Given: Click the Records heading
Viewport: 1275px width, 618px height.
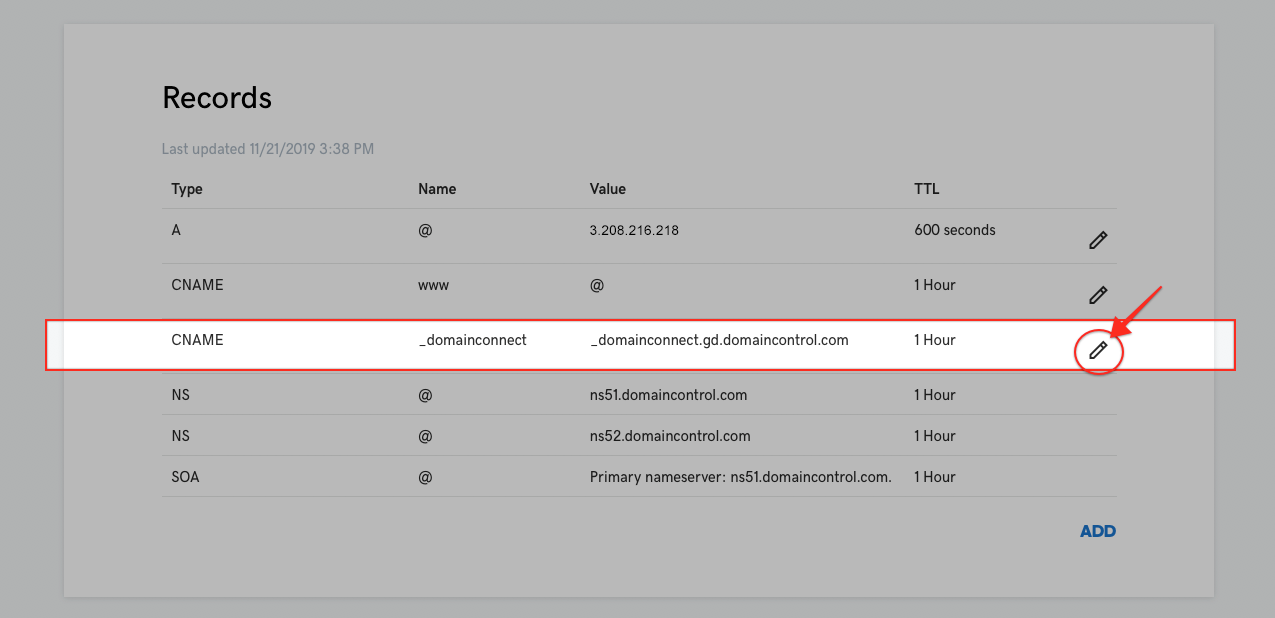Looking at the screenshot, I should [217, 98].
